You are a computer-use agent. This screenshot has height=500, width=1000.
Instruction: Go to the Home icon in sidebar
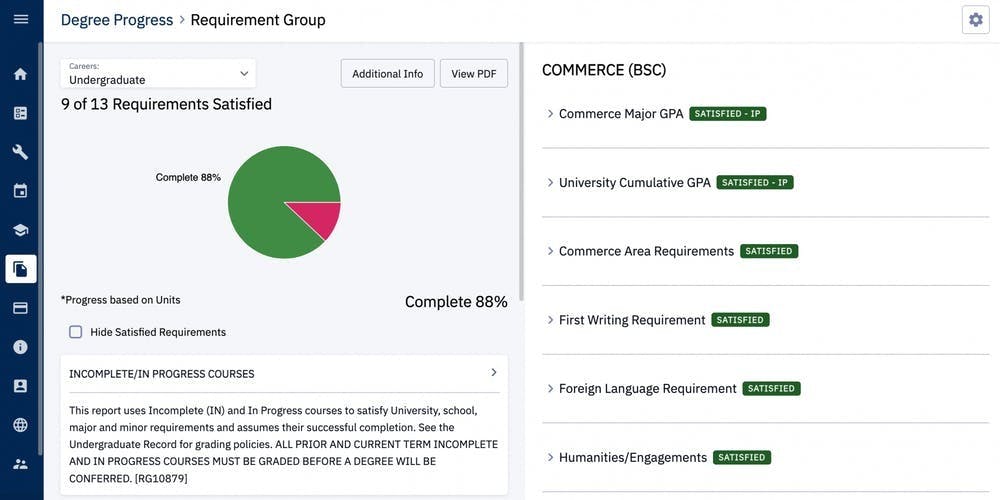tap(20, 74)
